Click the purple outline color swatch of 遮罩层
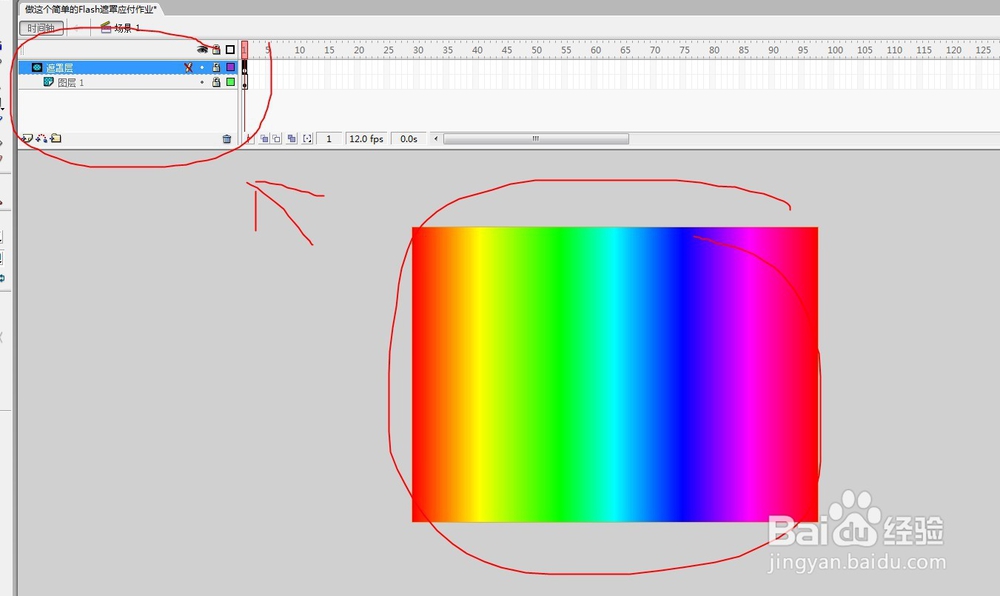The image size is (1000, 596). click(x=230, y=67)
